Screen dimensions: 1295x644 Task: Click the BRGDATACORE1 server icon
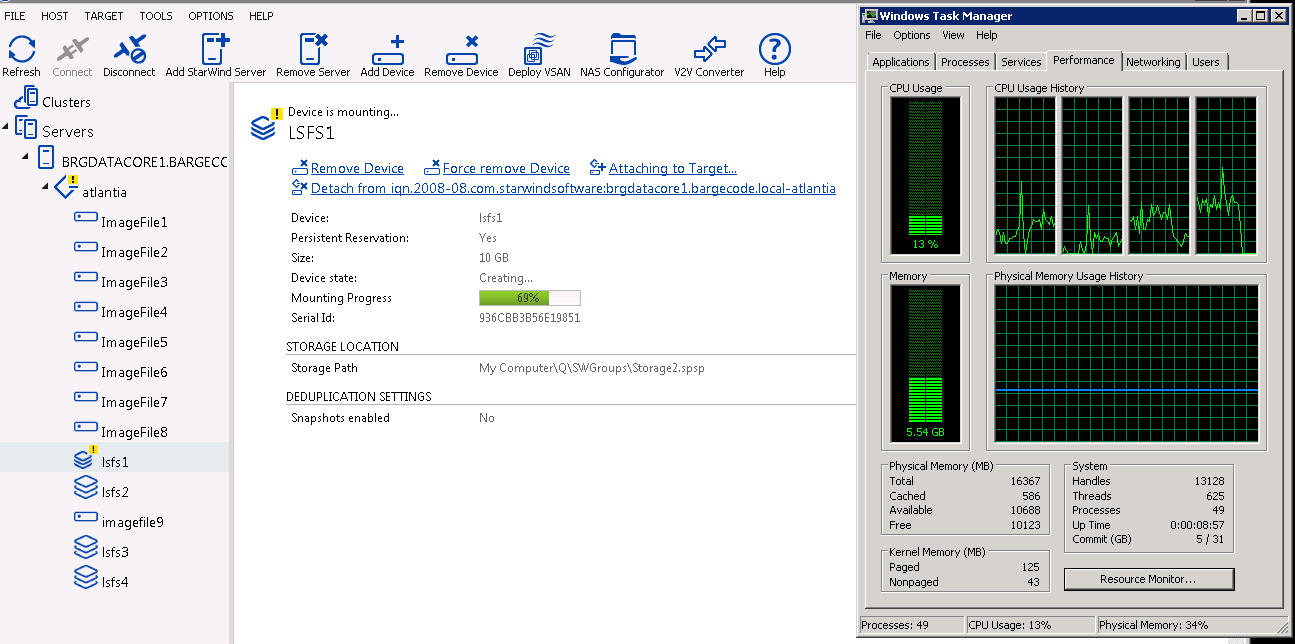(x=46, y=158)
